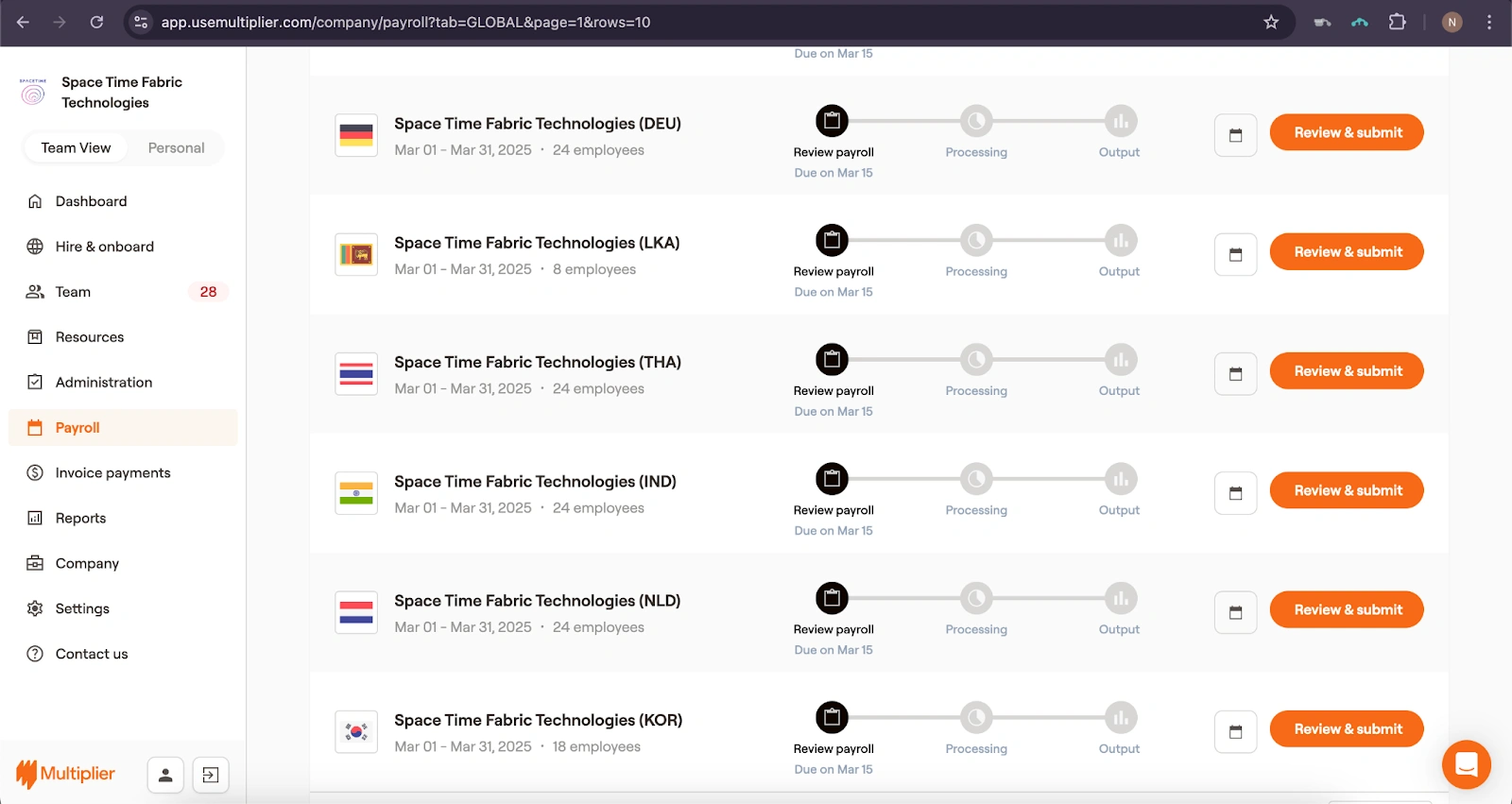Click Output step icon in KOR row
Image resolution: width=1512 pixels, height=804 pixels.
(1120, 718)
